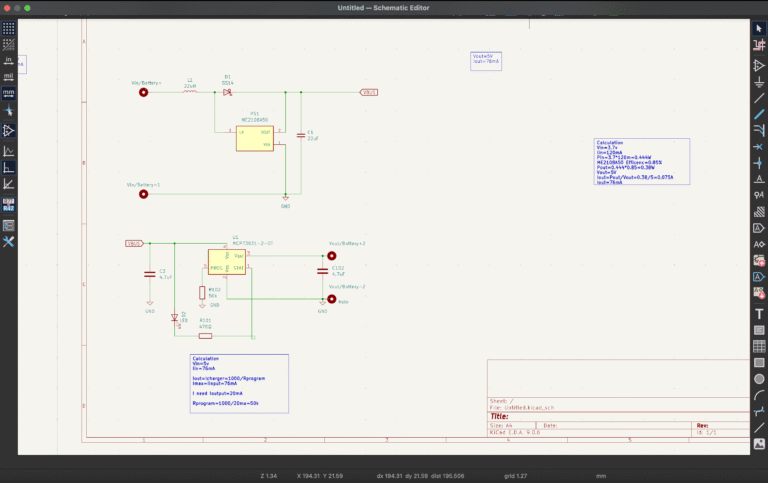Select the arrow selection tool
Screen dimensions: 768x483
click(x=759, y=28)
